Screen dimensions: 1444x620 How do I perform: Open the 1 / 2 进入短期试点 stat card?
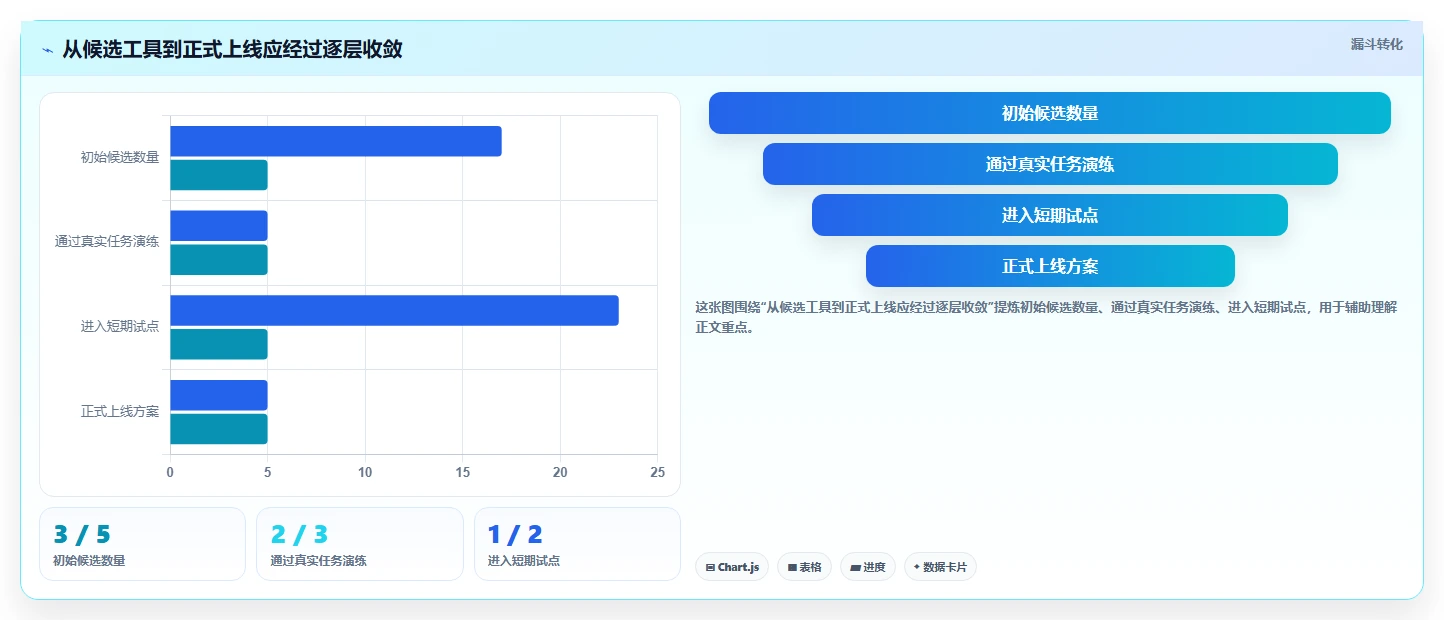click(577, 544)
